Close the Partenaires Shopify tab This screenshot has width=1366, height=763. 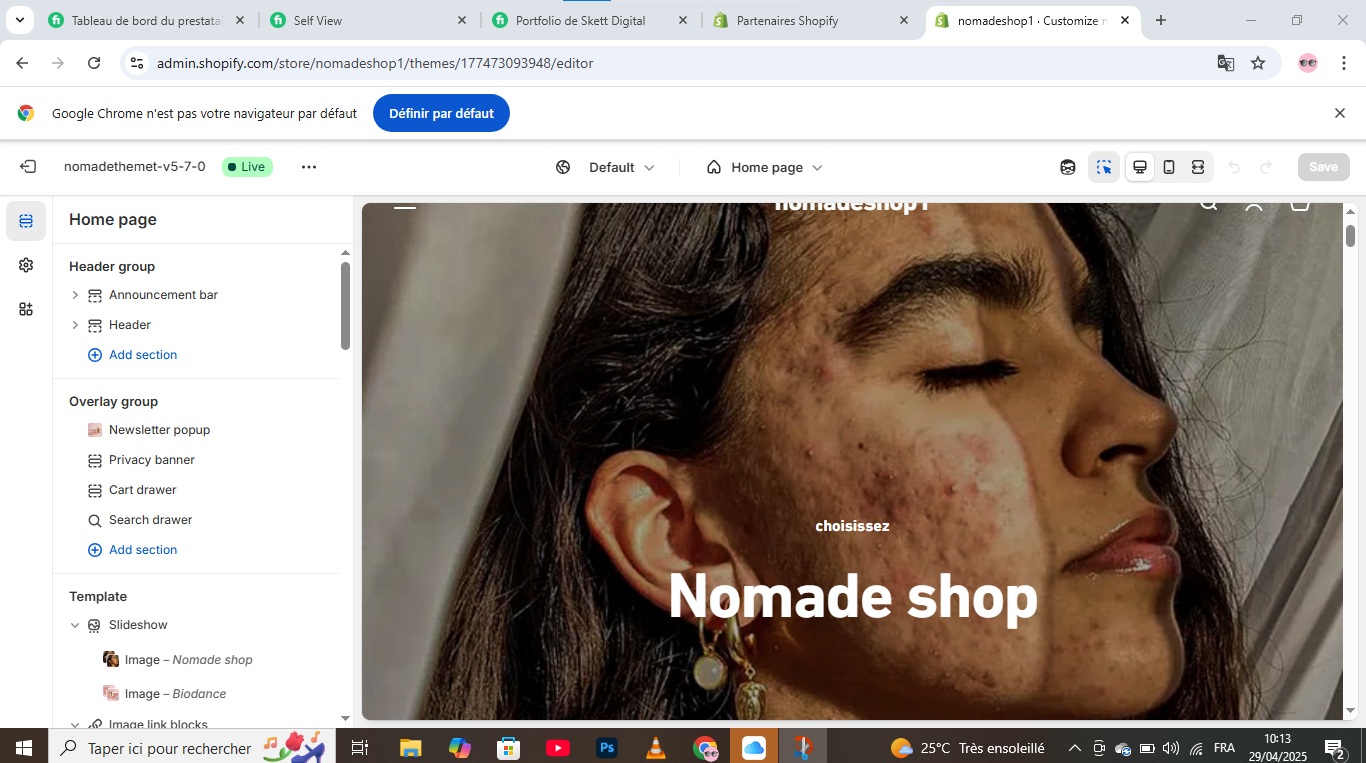coord(904,20)
